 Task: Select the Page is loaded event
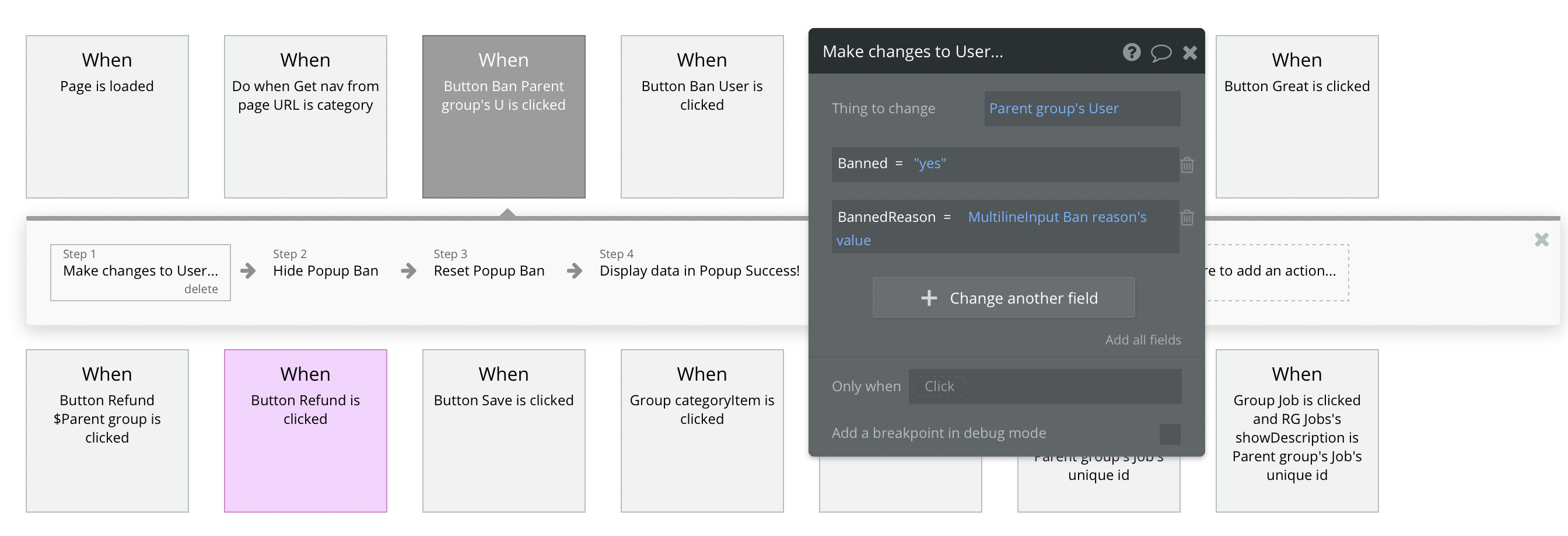click(107, 116)
